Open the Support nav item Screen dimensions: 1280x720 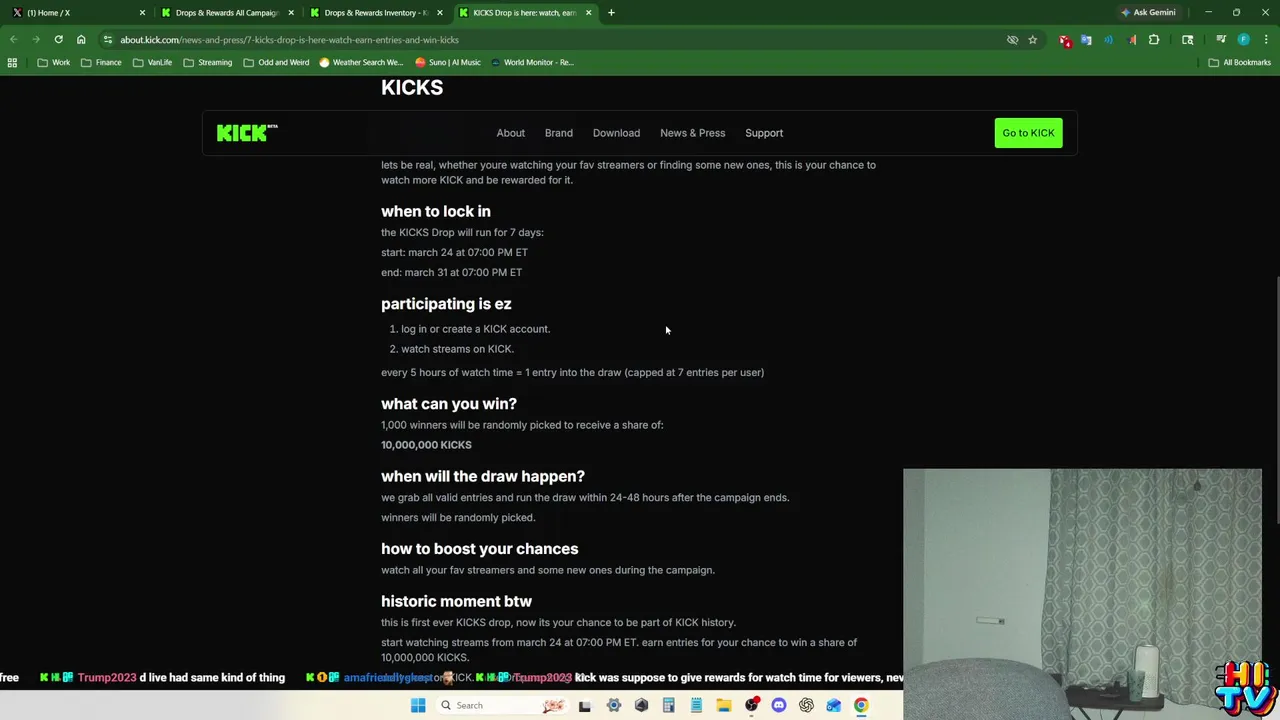pyautogui.click(x=764, y=133)
